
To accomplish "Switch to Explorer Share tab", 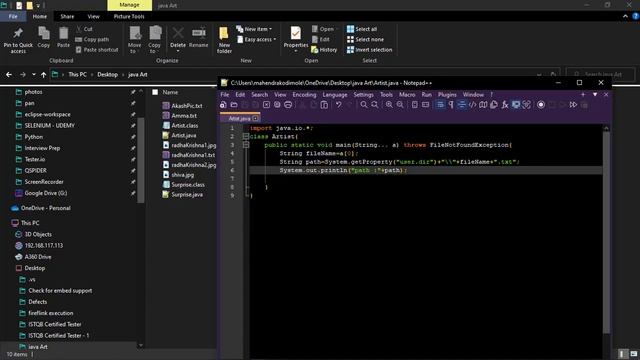I will click(x=67, y=16).
